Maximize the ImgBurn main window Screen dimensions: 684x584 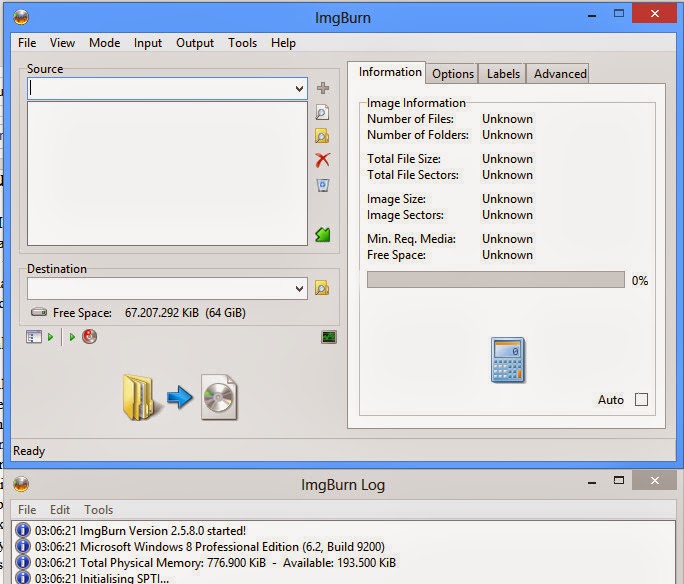click(619, 14)
